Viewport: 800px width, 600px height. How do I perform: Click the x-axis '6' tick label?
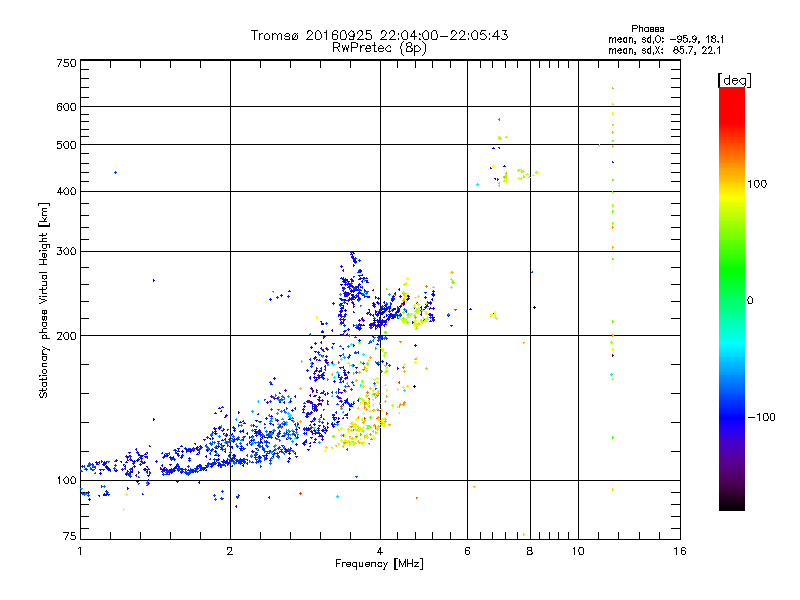click(467, 551)
